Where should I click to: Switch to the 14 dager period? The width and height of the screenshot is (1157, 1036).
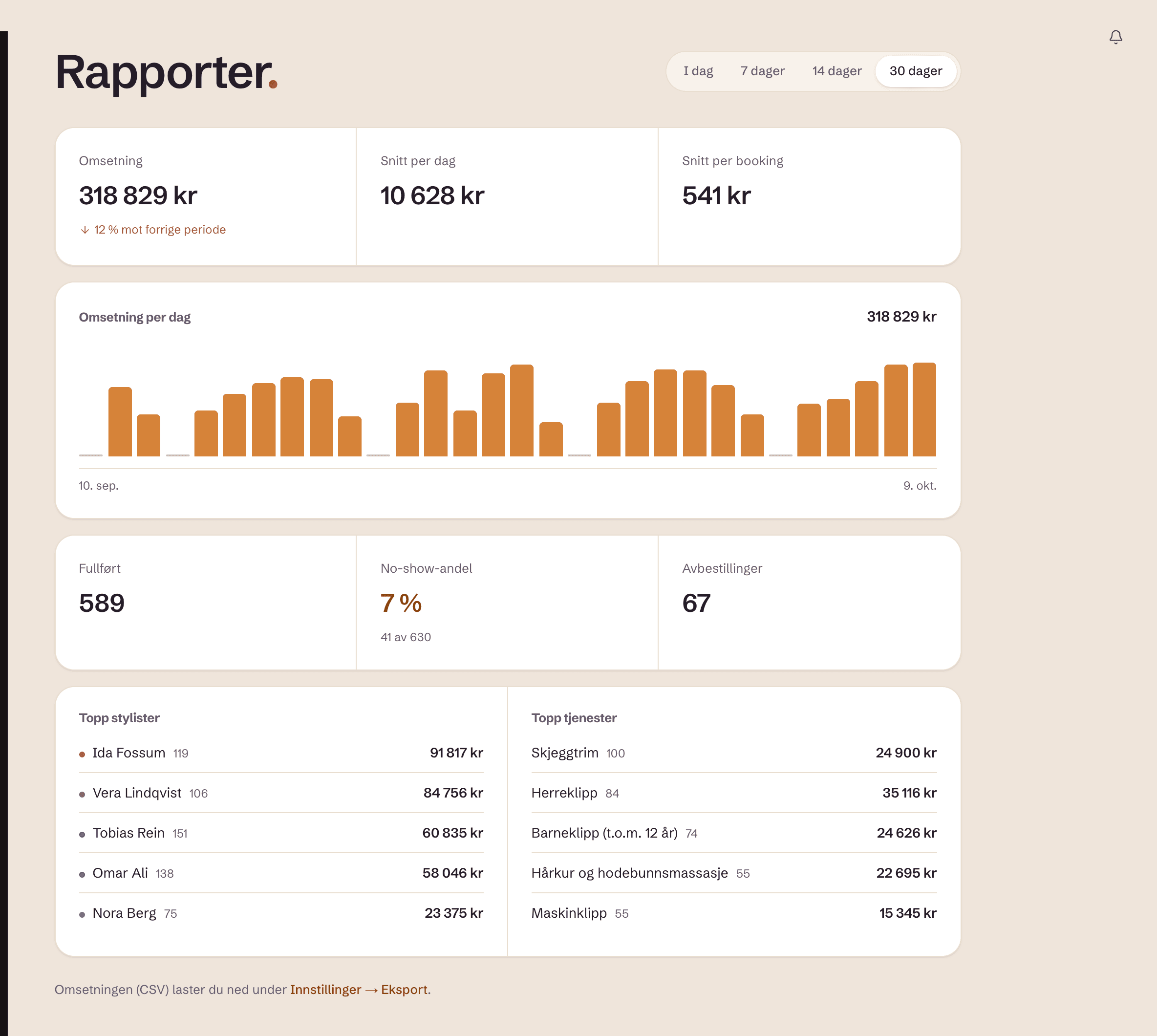pos(836,71)
